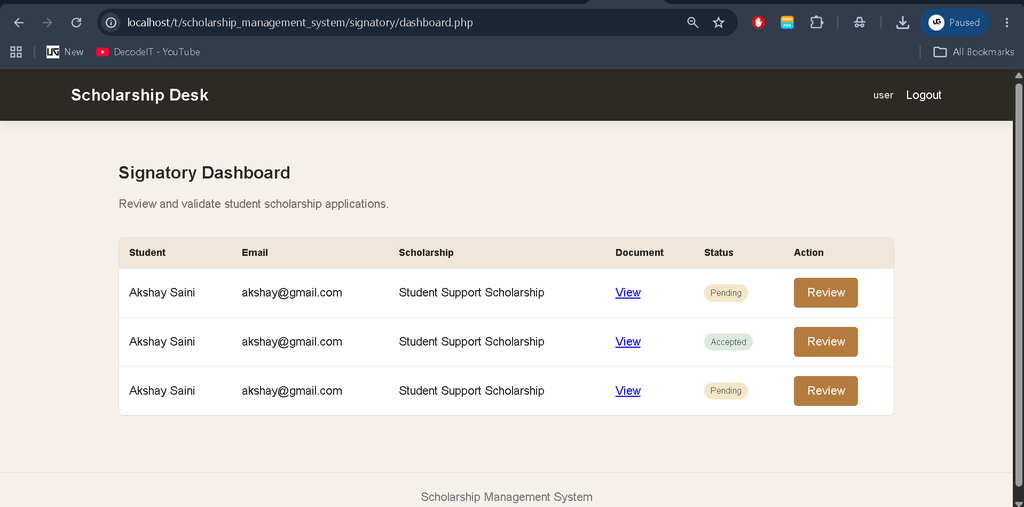Viewport: 1024px width, 507px height.
Task: Open the Paused profile button
Action: [955, 23]
